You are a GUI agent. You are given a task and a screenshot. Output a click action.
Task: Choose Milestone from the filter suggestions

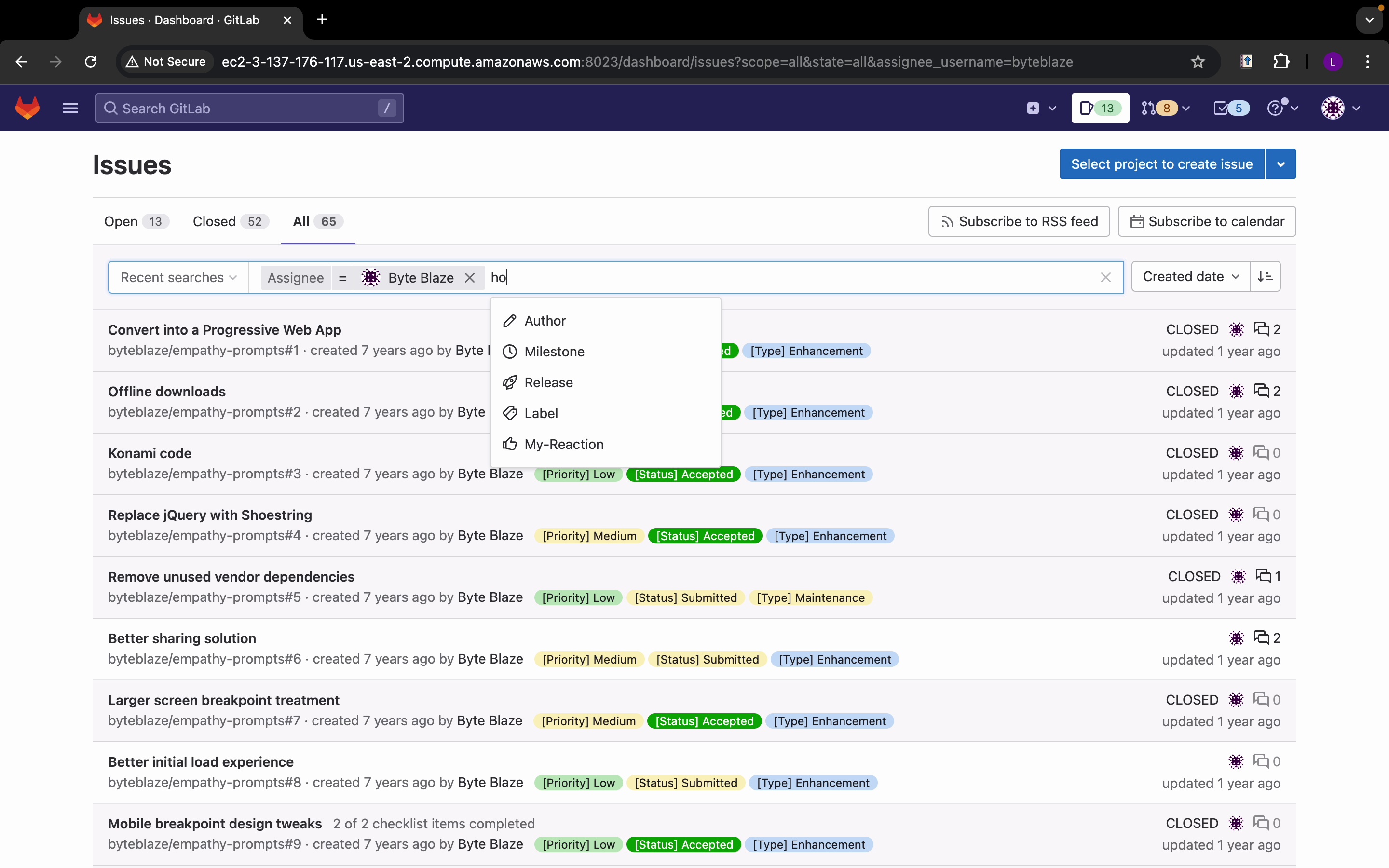coord(554,352)
